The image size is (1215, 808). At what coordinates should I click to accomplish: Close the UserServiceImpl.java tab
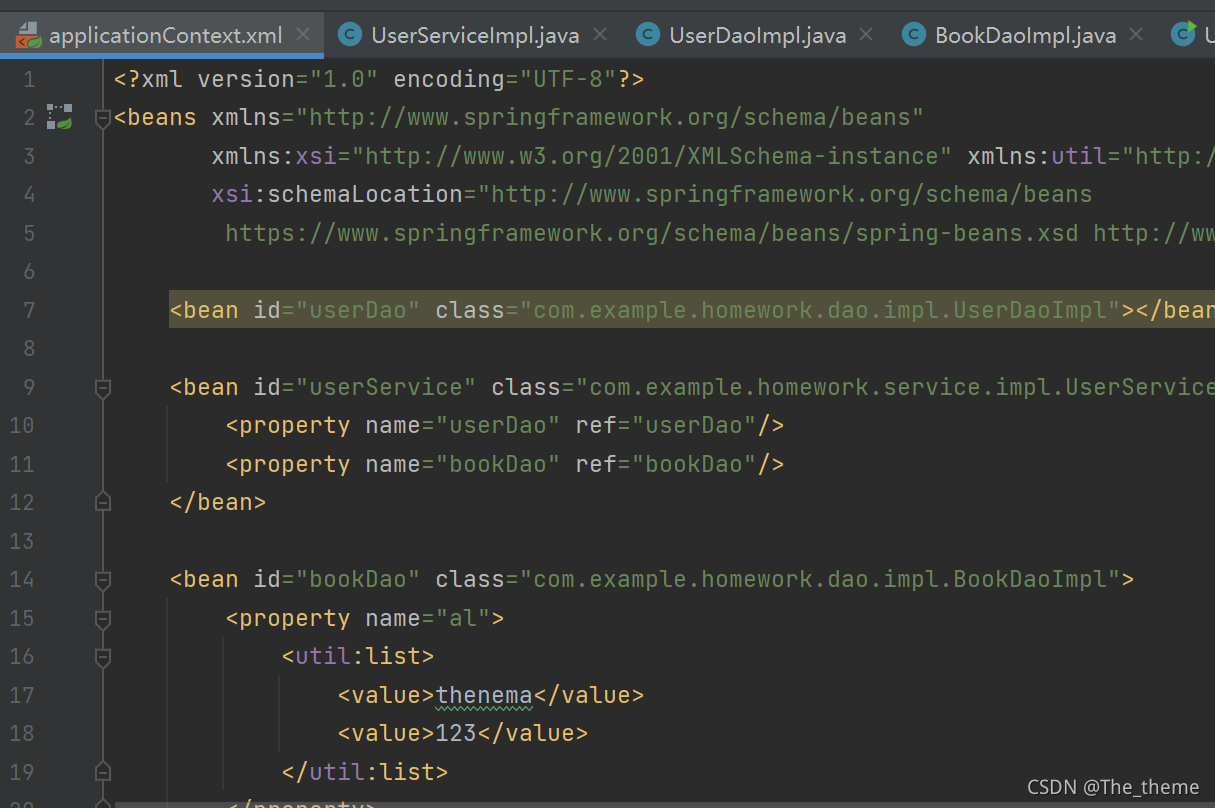pyautogui.click(x=600, y=35)
